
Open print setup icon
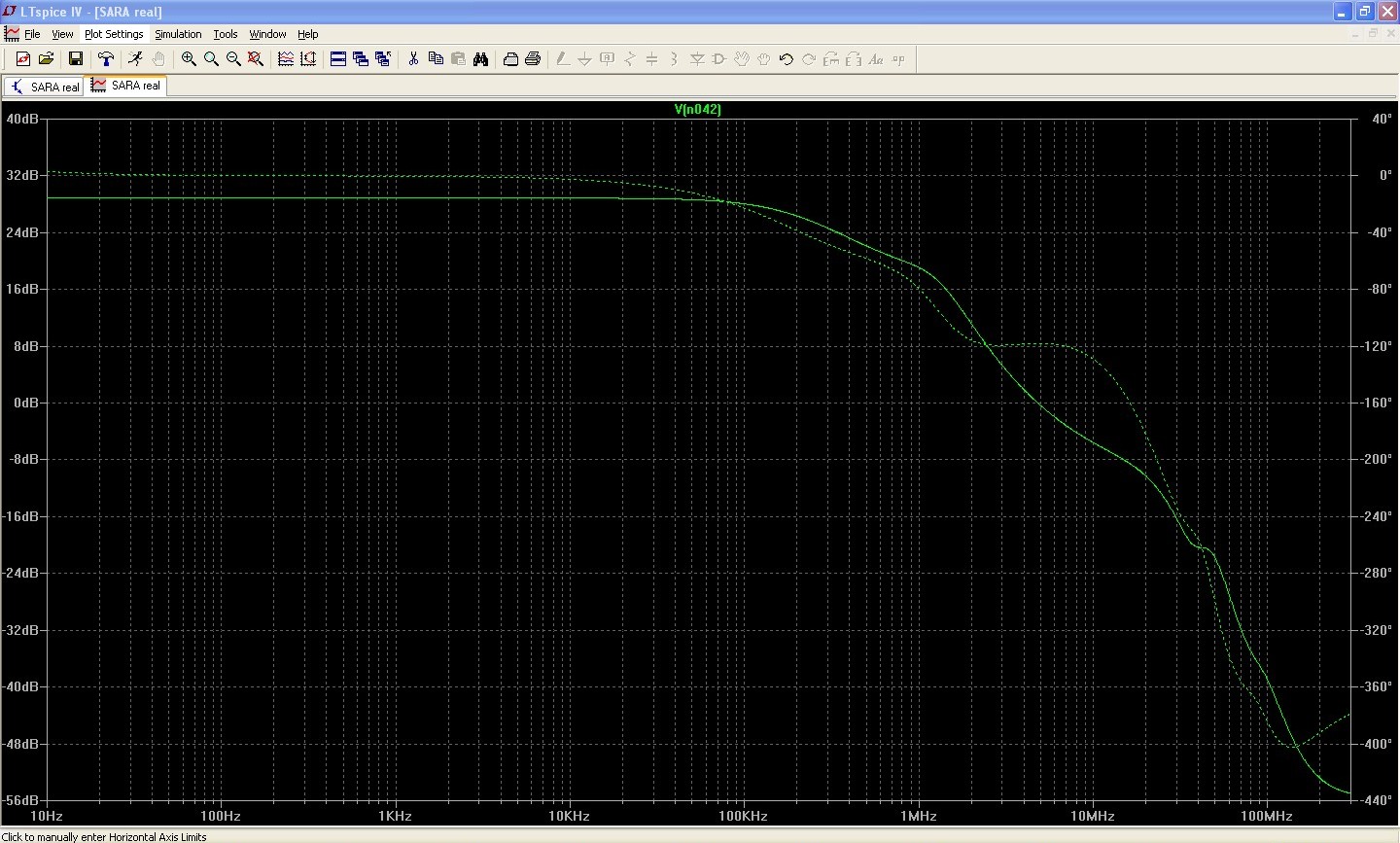(510, 59)
